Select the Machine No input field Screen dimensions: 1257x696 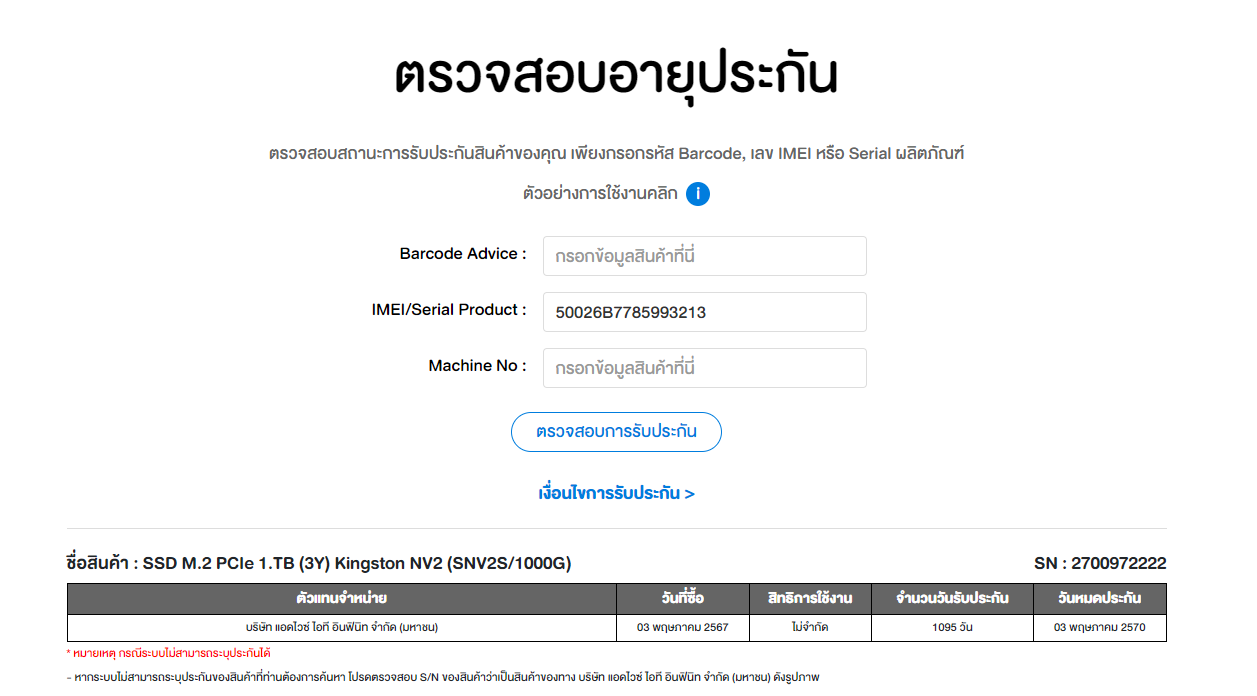click(x=704, y=368)
